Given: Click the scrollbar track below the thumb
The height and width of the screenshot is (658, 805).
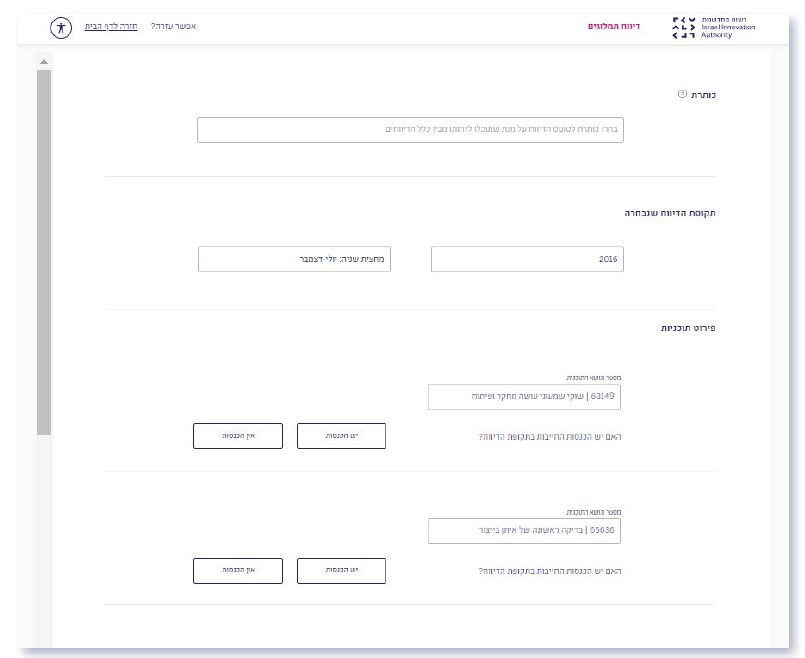Looking at the screenshot, I should [x=43, y=540].
